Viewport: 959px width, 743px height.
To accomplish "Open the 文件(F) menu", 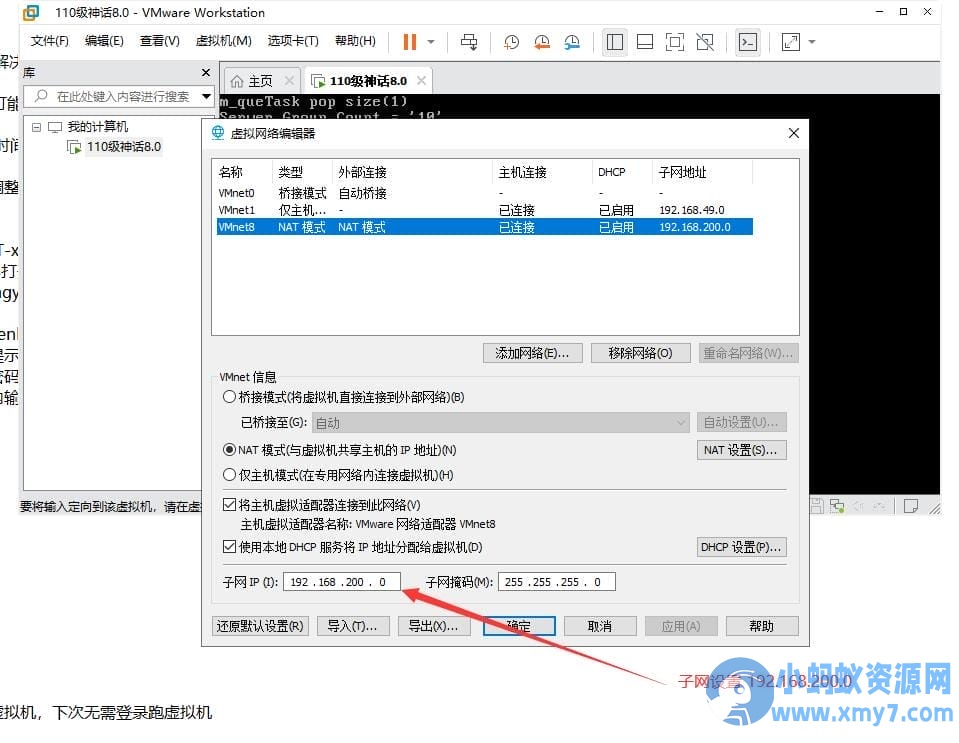I will (50, 41).
